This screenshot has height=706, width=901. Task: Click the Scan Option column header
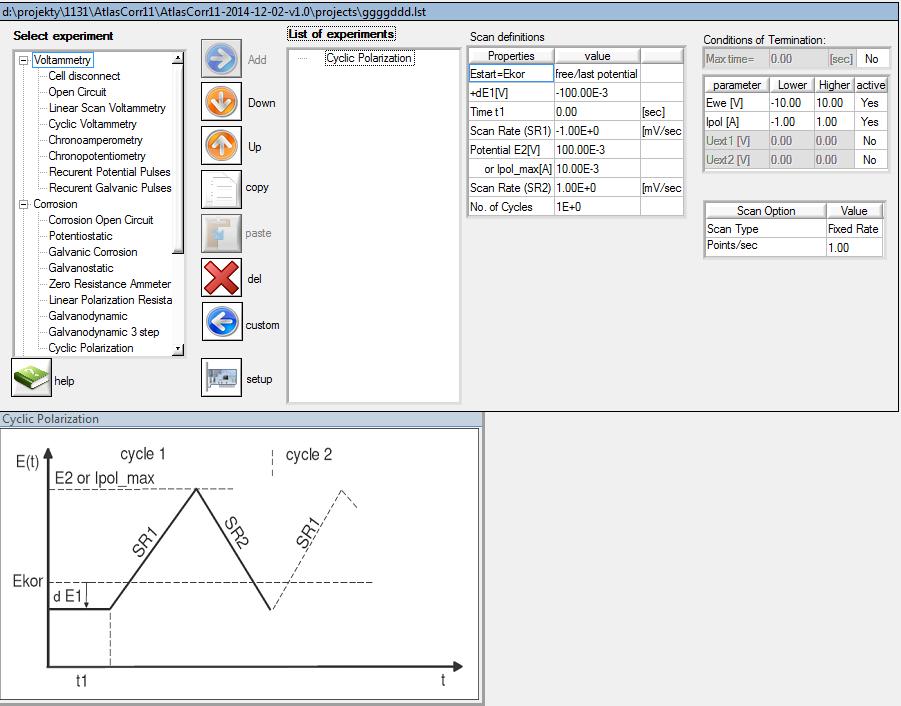[765, 211]
